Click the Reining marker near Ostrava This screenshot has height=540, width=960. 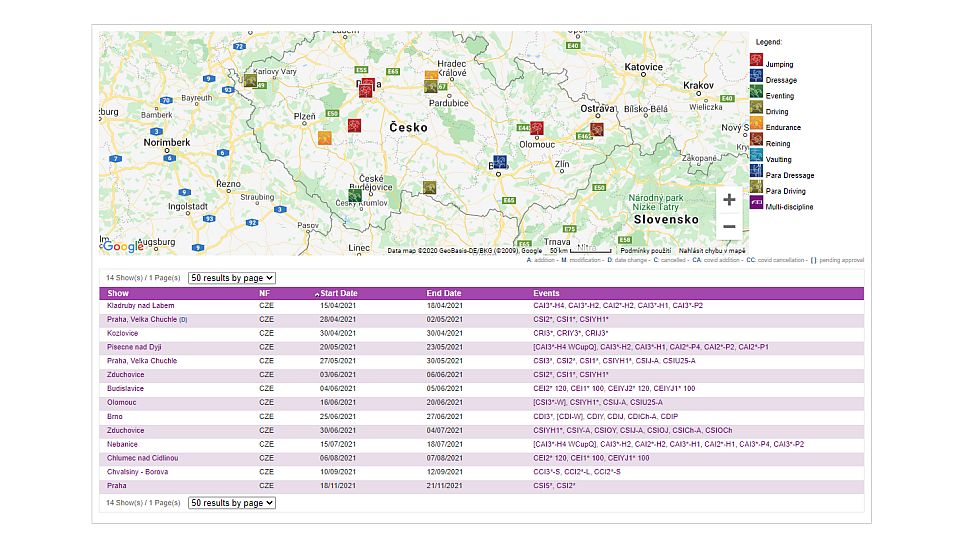point(597,129)
